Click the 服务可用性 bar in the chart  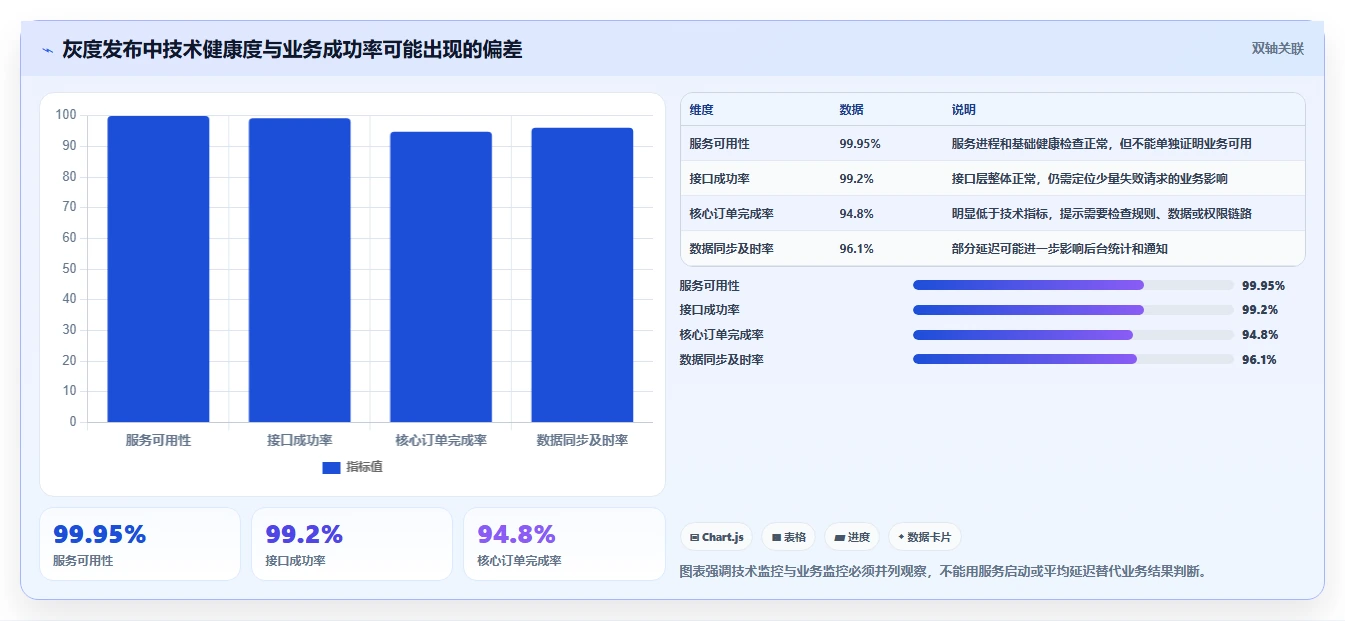158,269
